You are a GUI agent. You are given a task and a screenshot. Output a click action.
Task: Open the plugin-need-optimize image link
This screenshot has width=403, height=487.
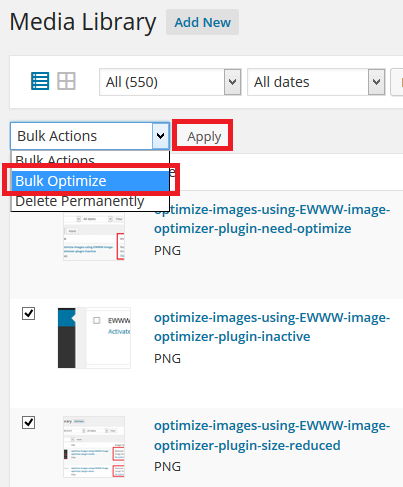272,219
